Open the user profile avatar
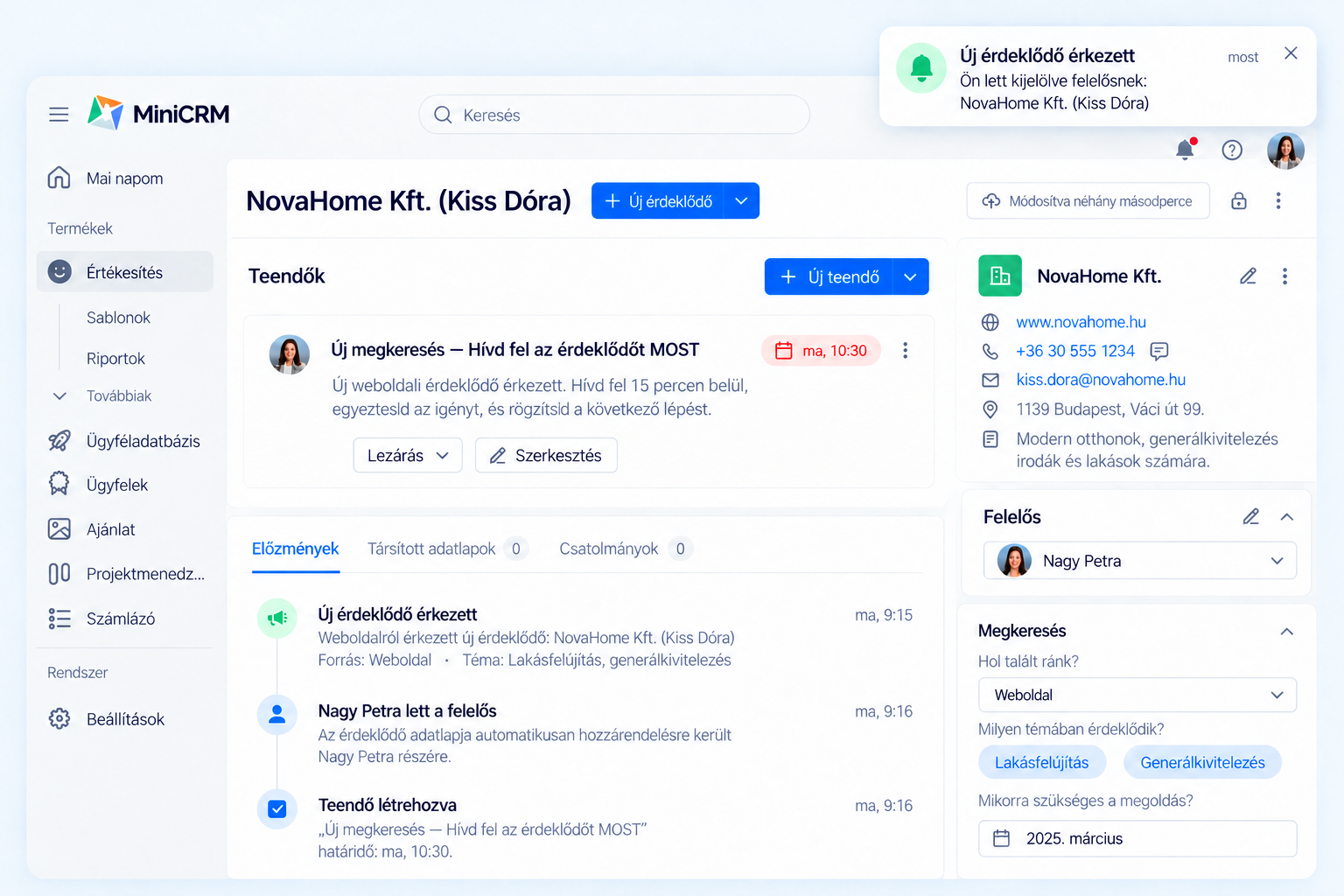1344x896 pixels. pos(1285,150)
